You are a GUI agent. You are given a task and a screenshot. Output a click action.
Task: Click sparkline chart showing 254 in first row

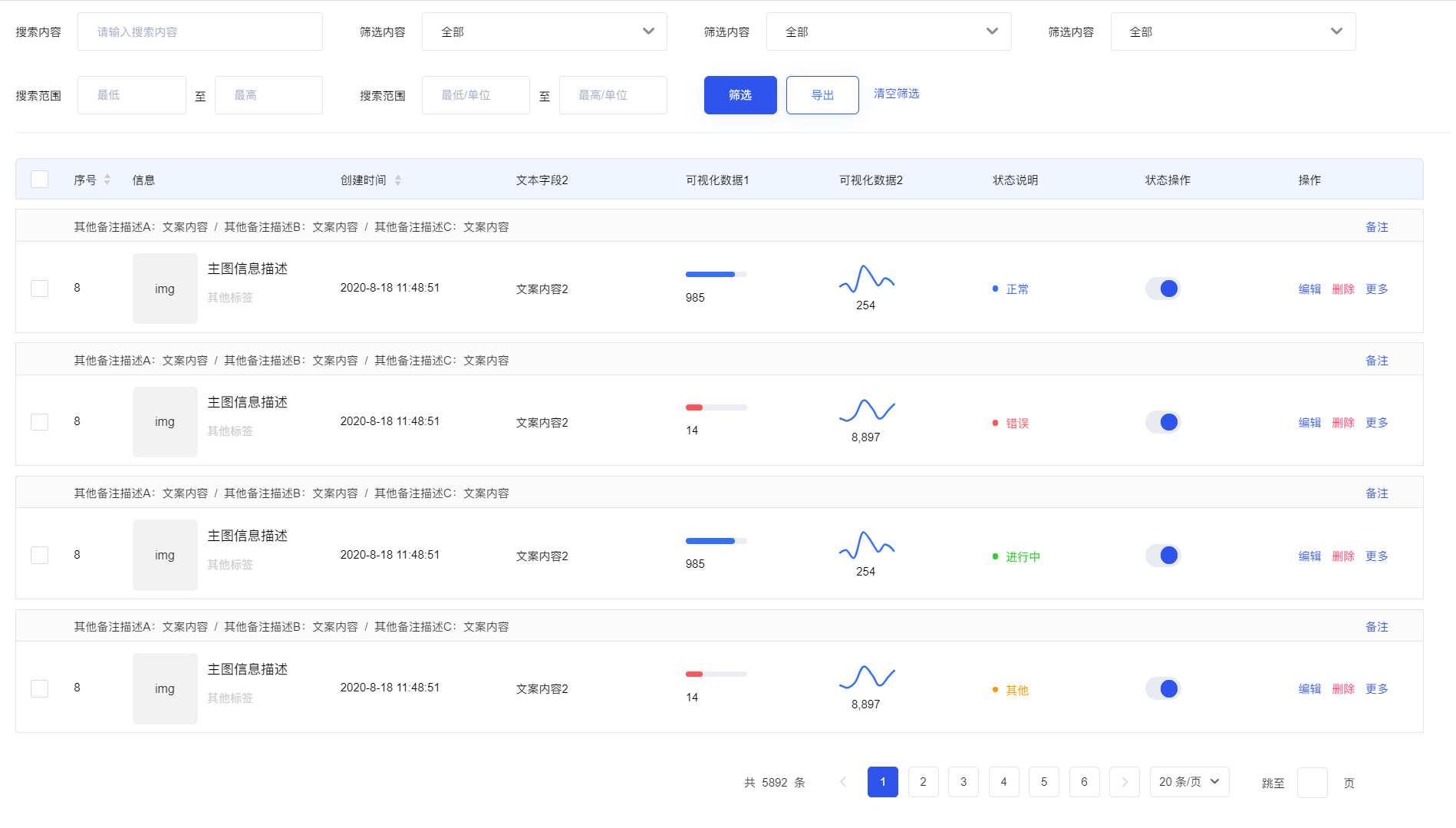tap(867, 279)
